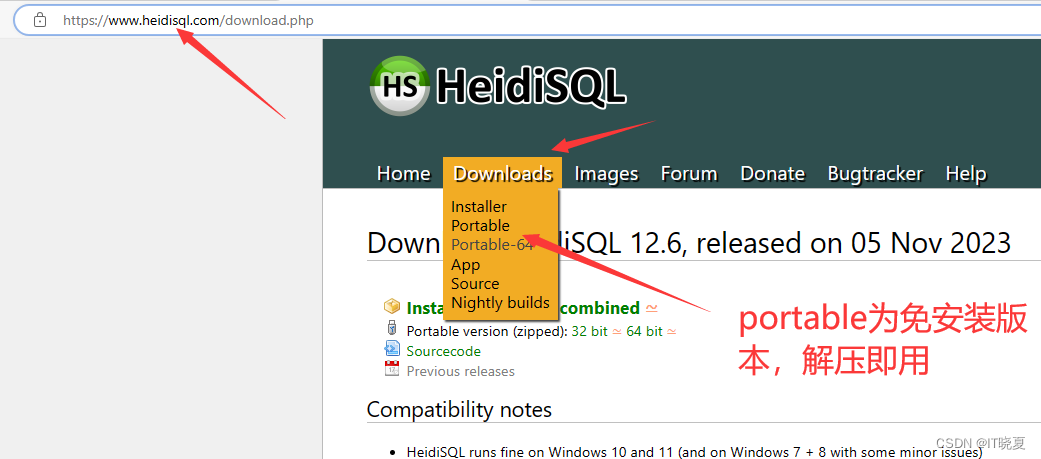The width and height of the screenshot is (1041, 459).
Task: Open the Bugtracker page
Action: pyautogui.click(x=875, y=174)
